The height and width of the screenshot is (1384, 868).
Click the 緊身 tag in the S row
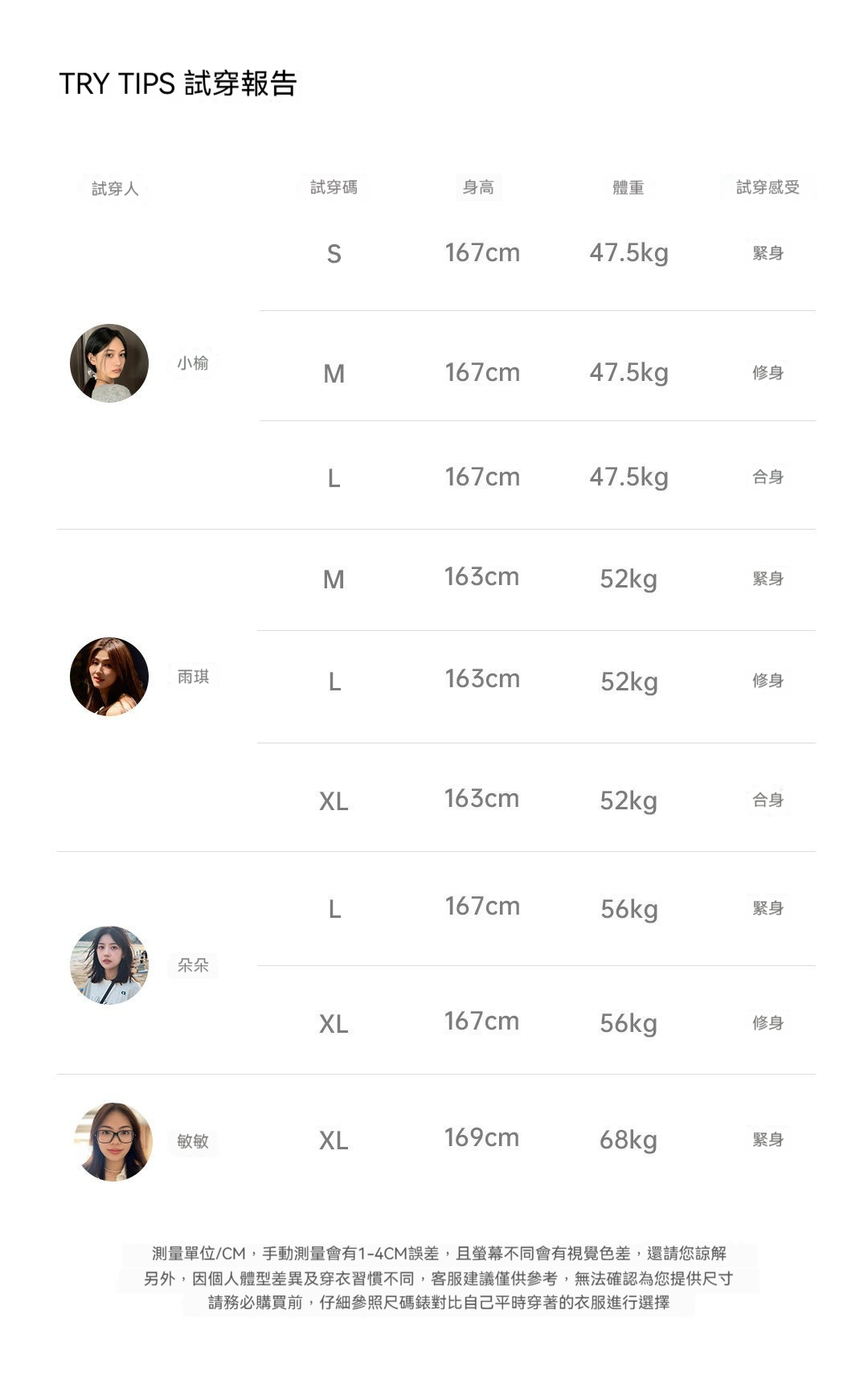click(x=768, y=253)
